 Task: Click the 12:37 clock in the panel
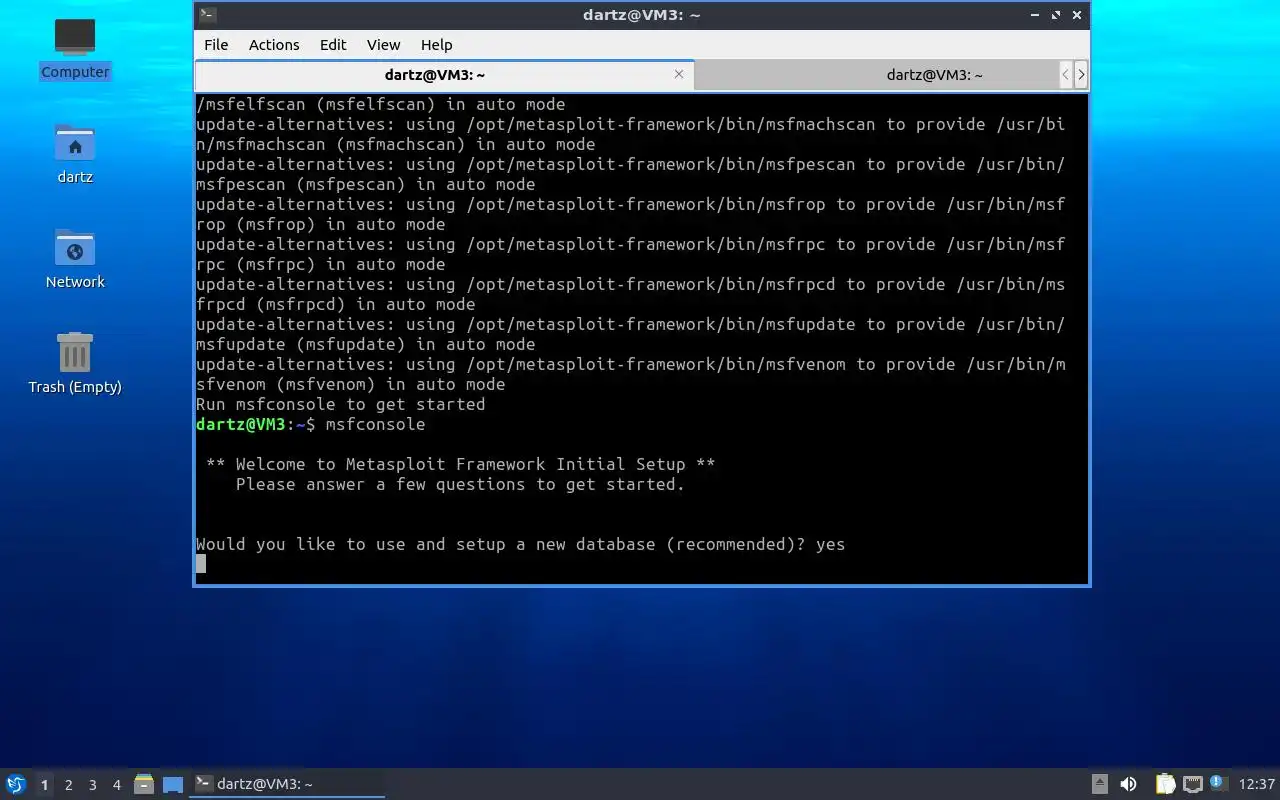(1257, 784)
